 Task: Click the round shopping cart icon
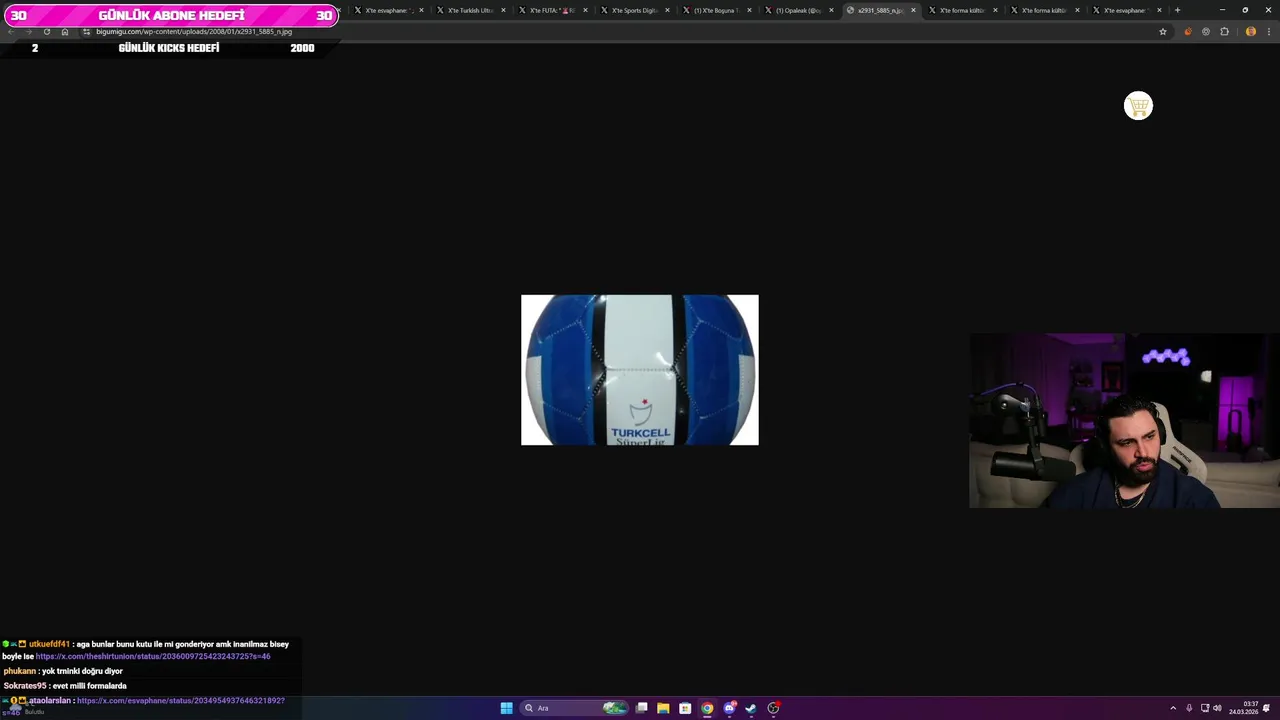coord(1138,106)
